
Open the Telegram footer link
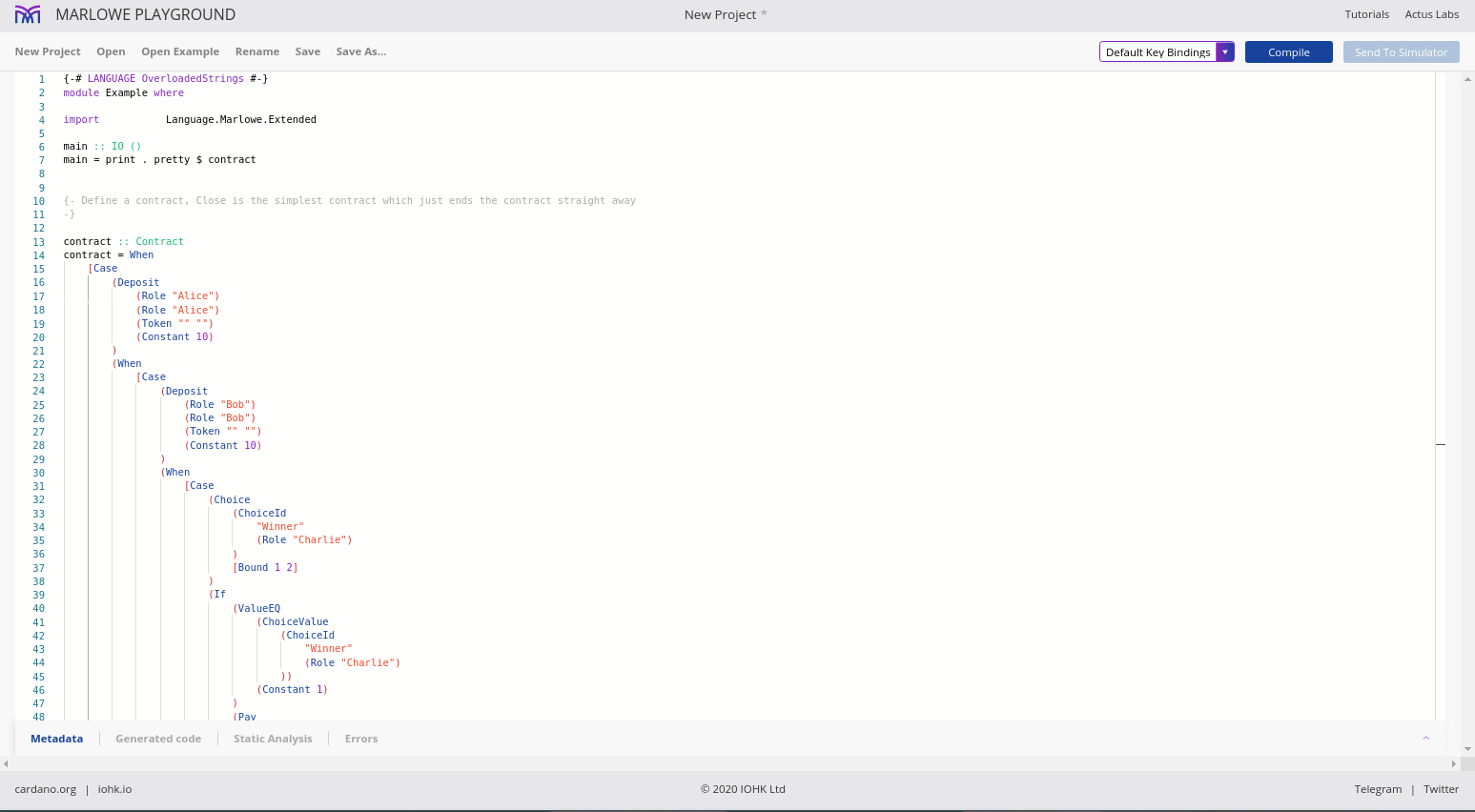coord(1378,789)
